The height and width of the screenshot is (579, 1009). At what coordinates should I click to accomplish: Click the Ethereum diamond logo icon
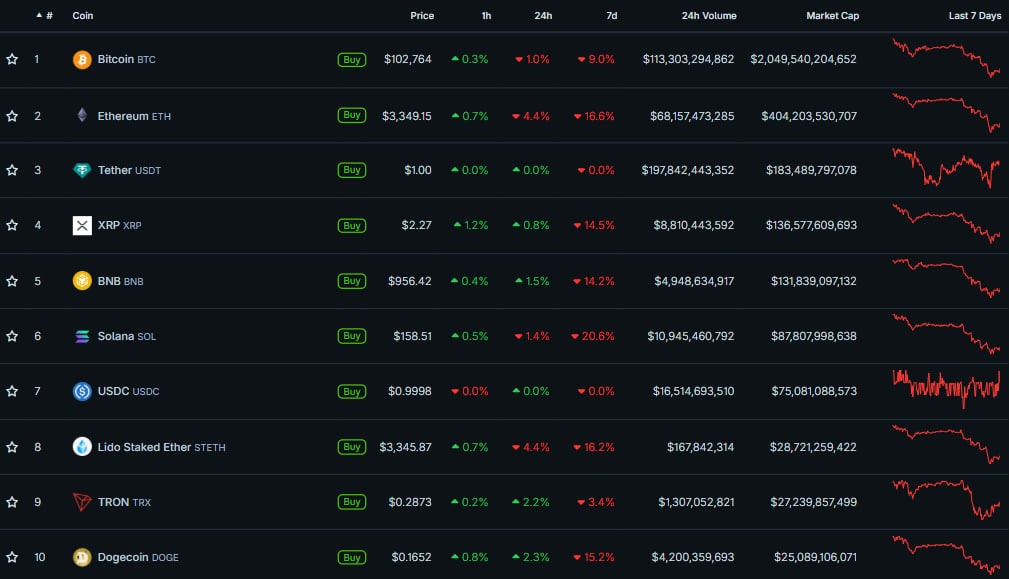point(82,116)
